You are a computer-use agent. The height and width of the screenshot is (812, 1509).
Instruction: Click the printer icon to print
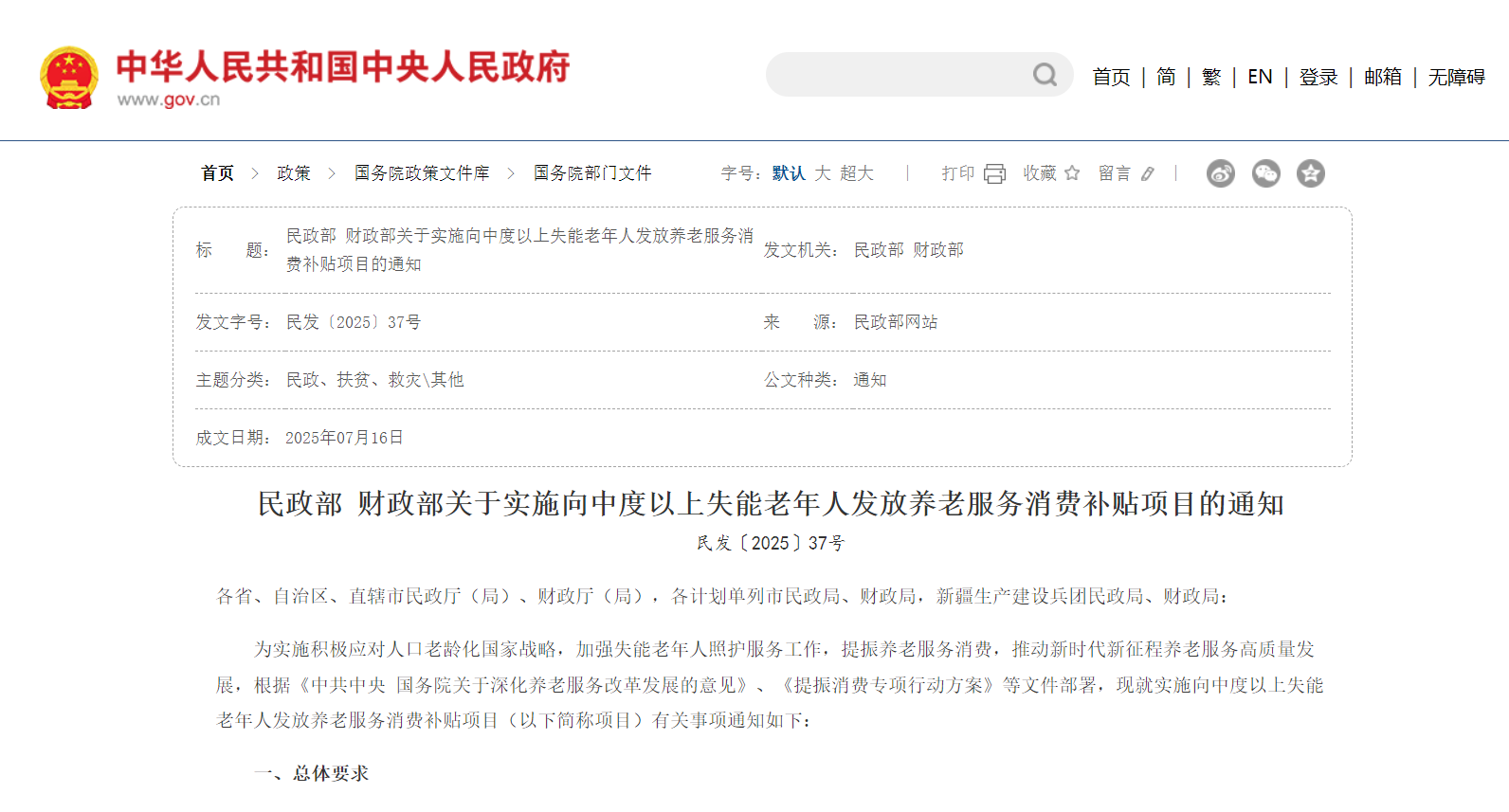994,173
